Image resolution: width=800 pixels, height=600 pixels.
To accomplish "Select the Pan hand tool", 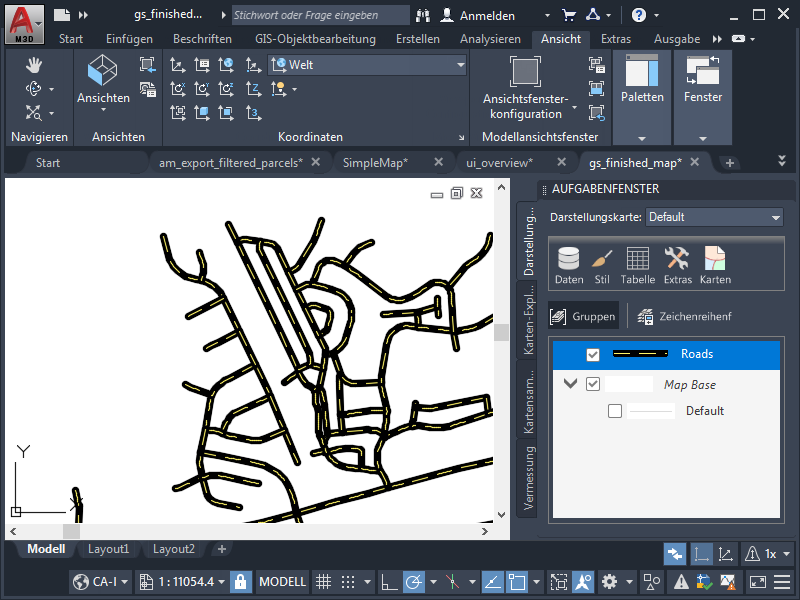I will pyautogui.click(x=34, y=64).
